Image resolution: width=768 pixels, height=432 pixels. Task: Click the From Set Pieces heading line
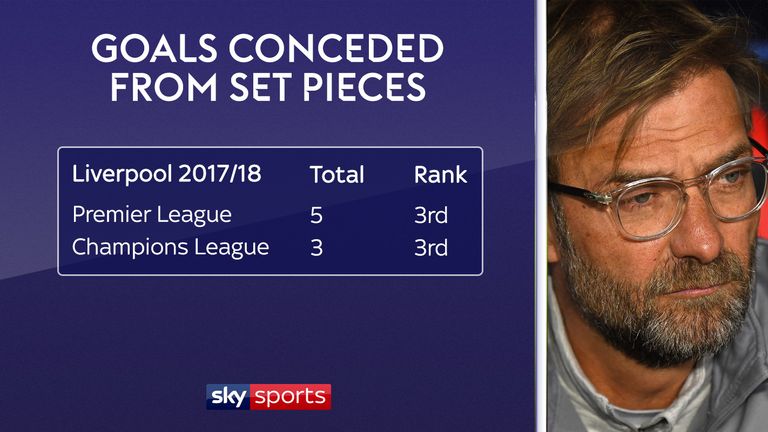(268, 87)
